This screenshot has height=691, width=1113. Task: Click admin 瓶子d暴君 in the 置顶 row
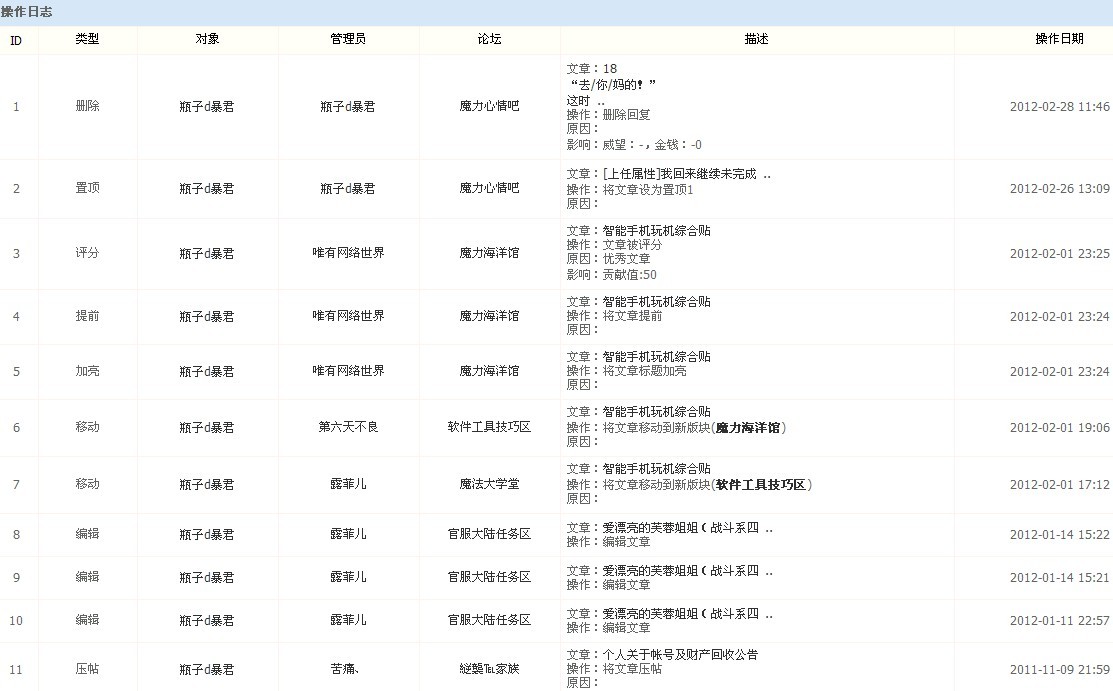[x=348, y=188]
